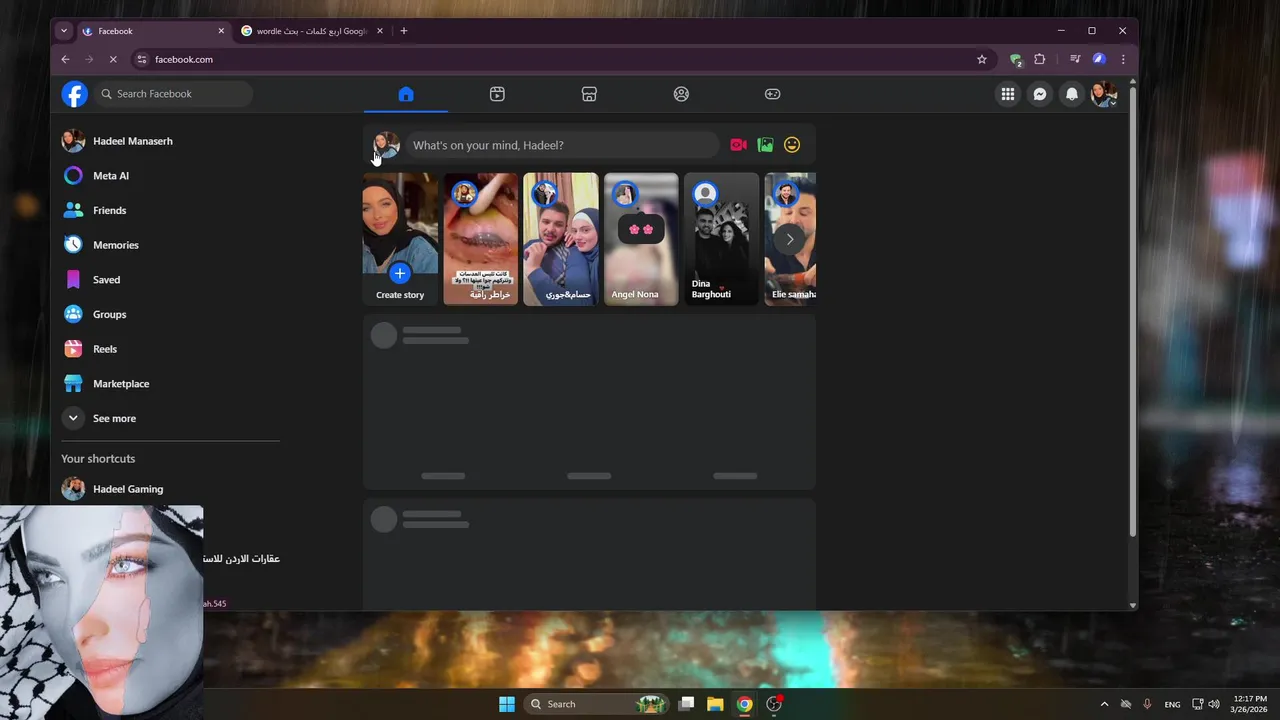
Task: Select the Home tab icon
Action: point(406,94)
